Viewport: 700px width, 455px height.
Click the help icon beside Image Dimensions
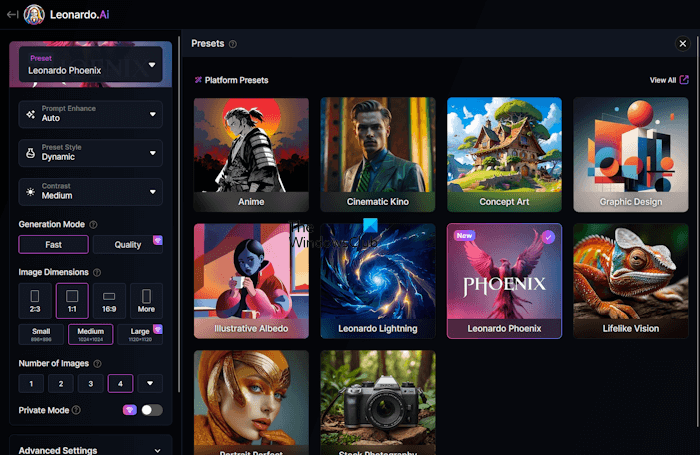pyautogui.click(x=97, y=272)
